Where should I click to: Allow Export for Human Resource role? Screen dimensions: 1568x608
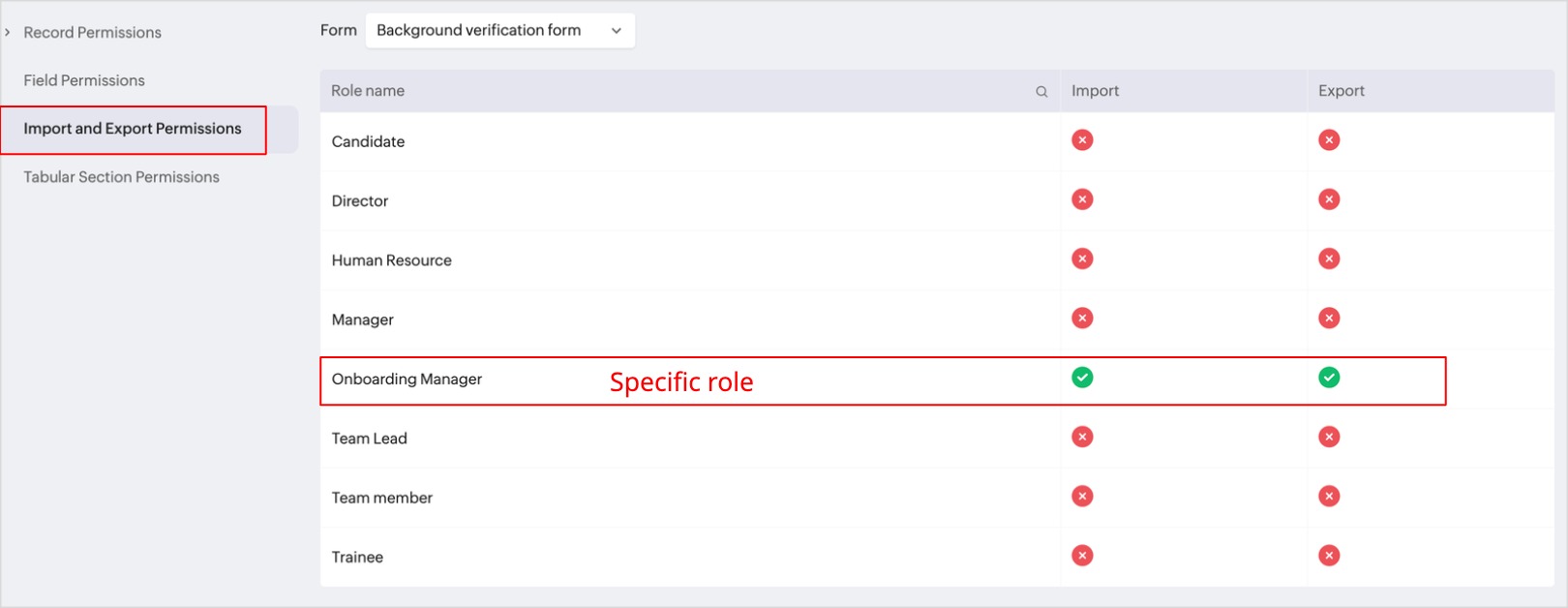coord(1329,258)
